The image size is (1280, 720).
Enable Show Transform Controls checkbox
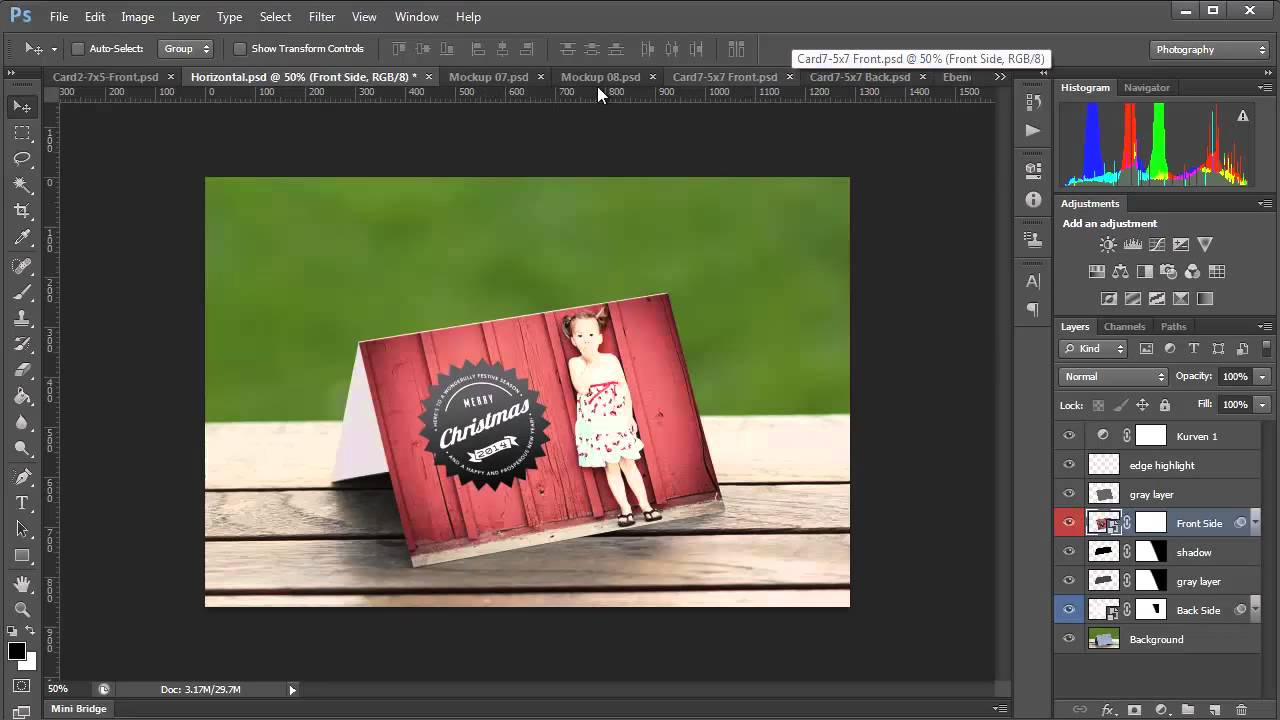tap(240, 49)
